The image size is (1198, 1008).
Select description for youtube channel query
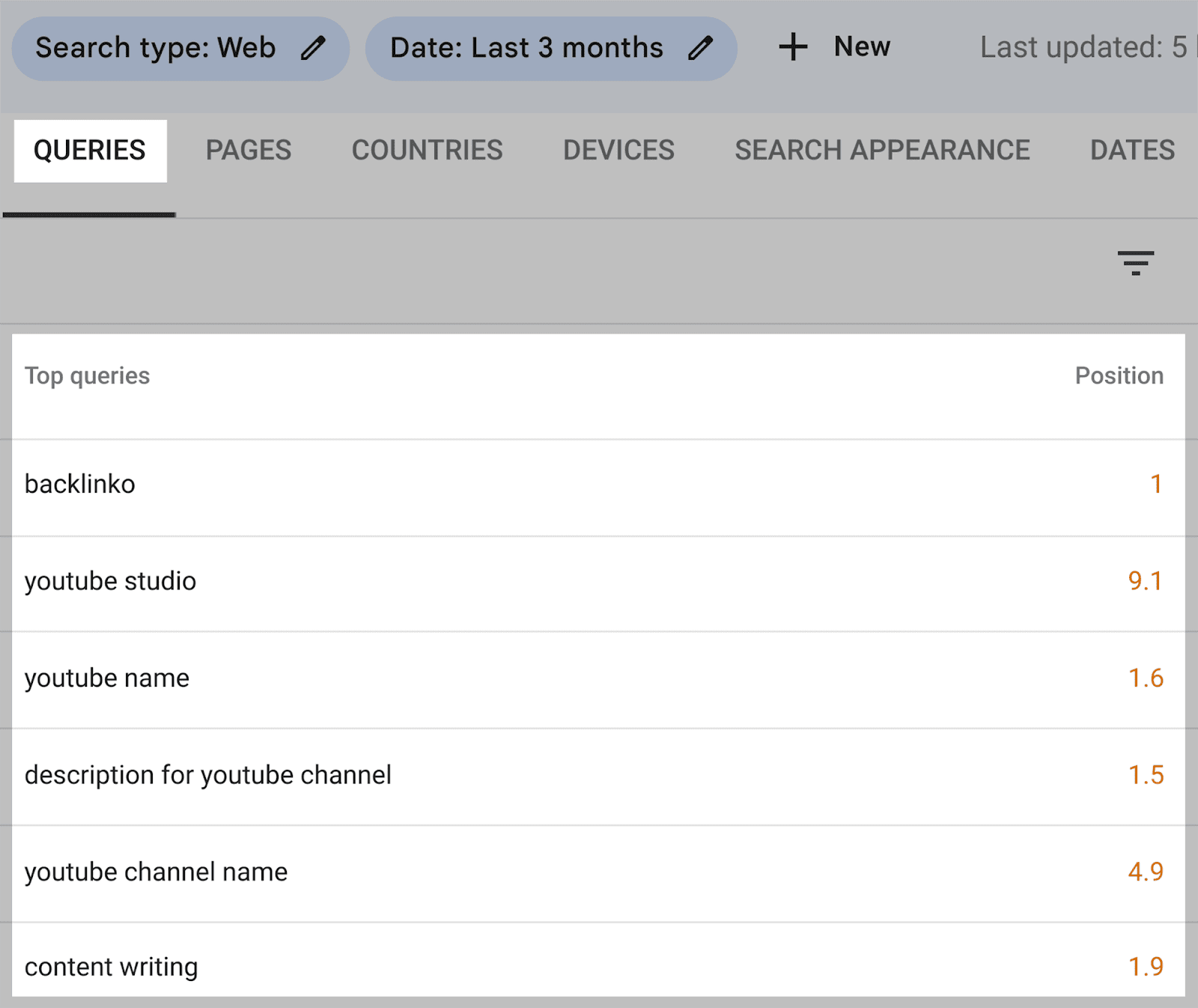[x=208, y=775]
